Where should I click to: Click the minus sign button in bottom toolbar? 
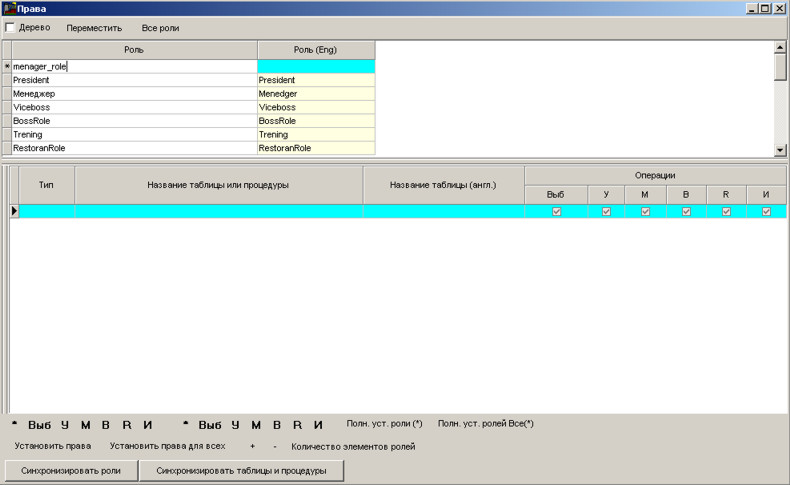[275, 446]
